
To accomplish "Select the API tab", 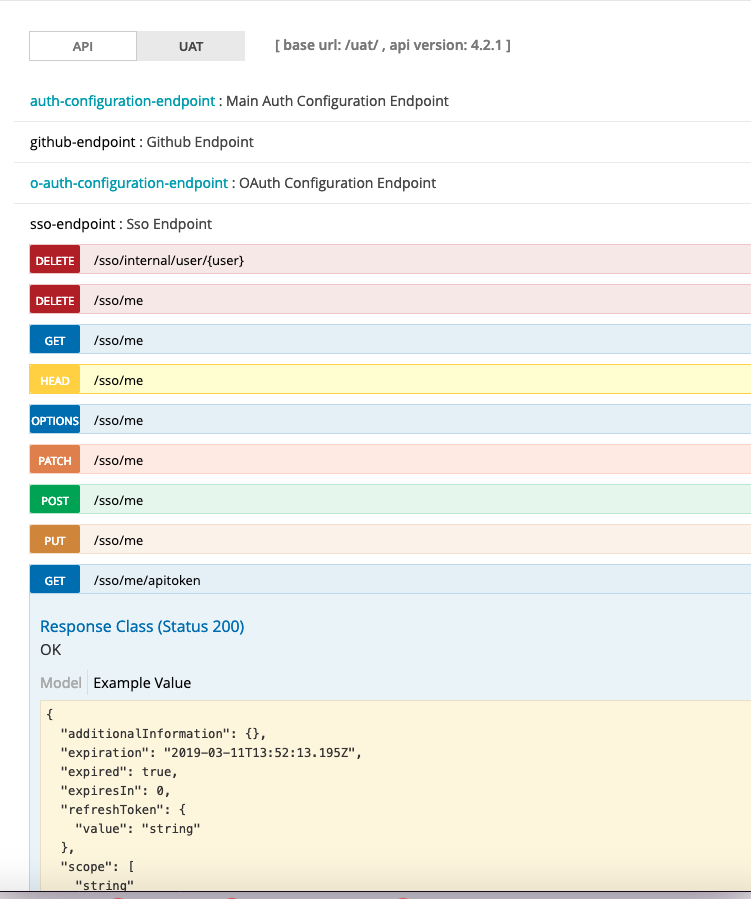I will (83, 46).
